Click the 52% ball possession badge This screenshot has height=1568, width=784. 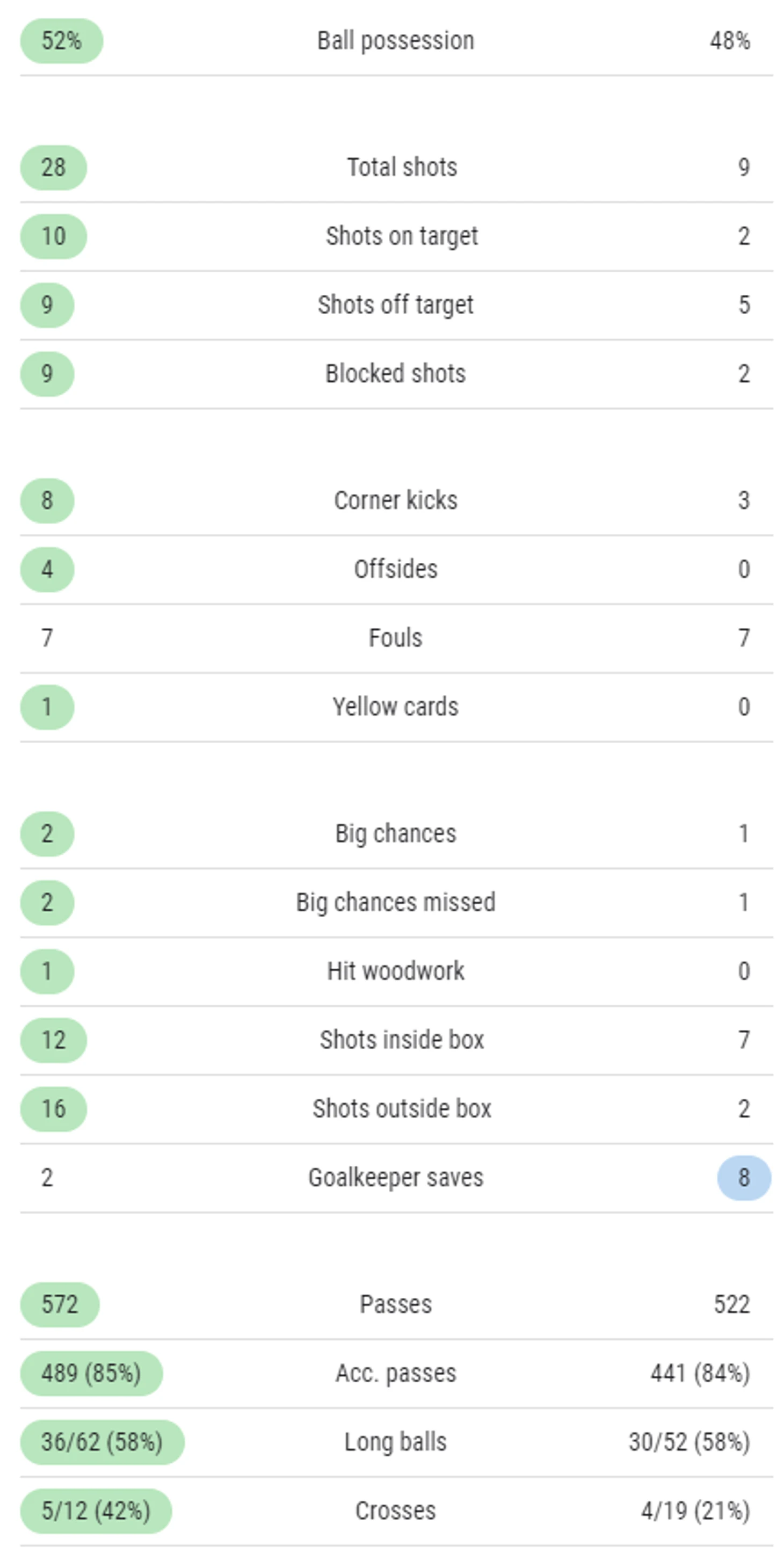tap(61, 41)
